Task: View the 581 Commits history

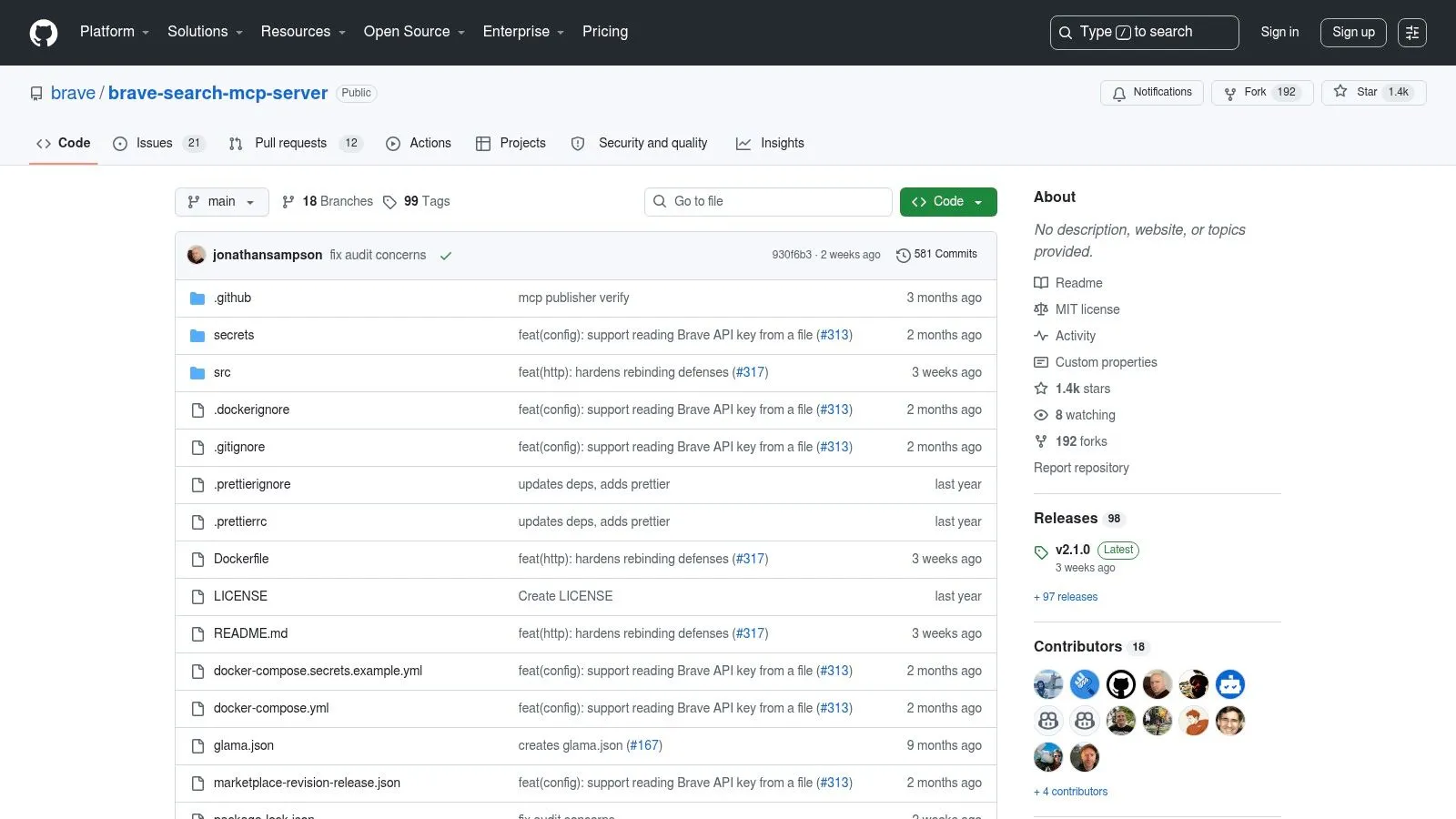Action: 937,255
